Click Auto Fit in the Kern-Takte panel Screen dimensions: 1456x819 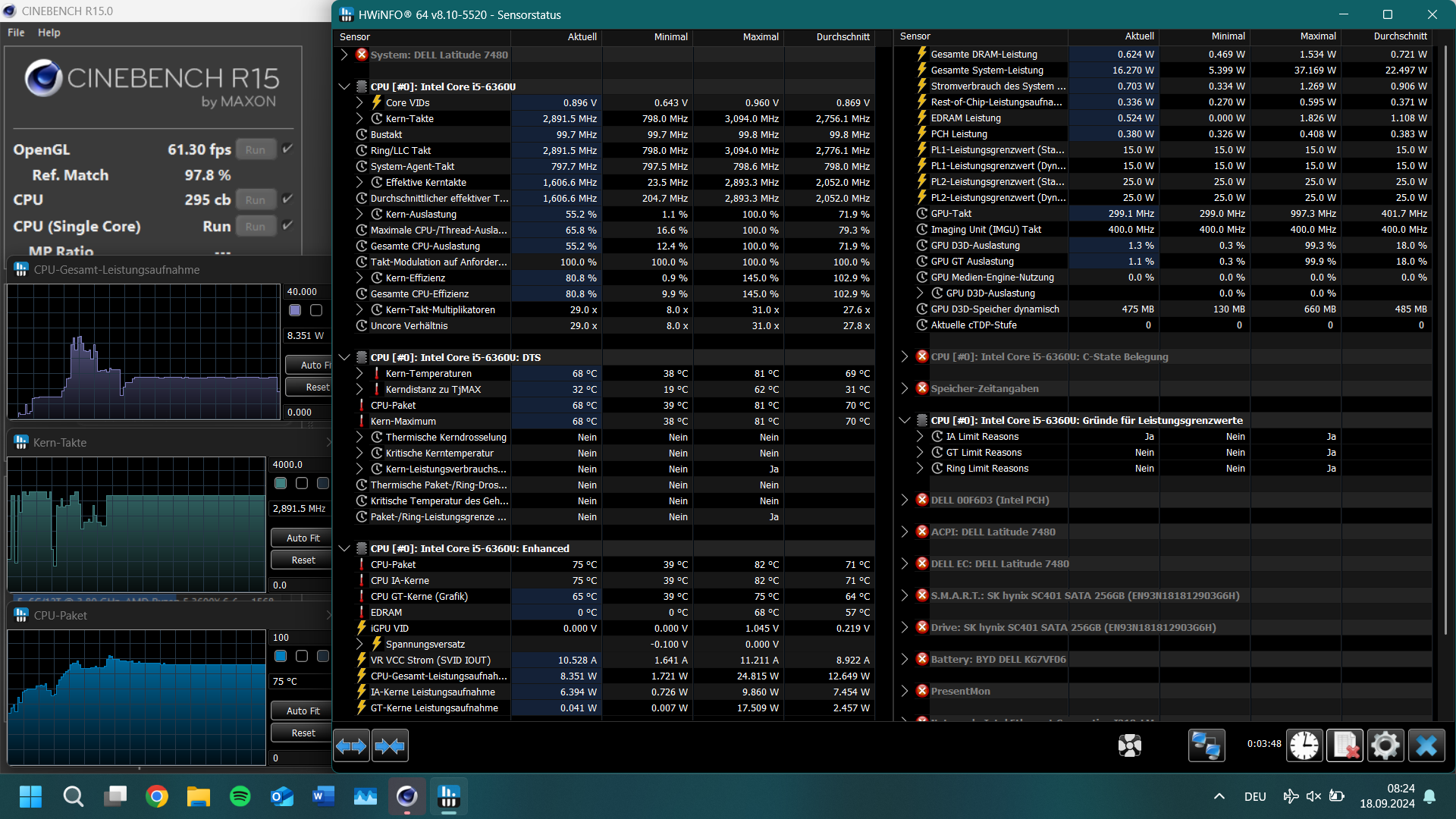[x=301, y=537]
